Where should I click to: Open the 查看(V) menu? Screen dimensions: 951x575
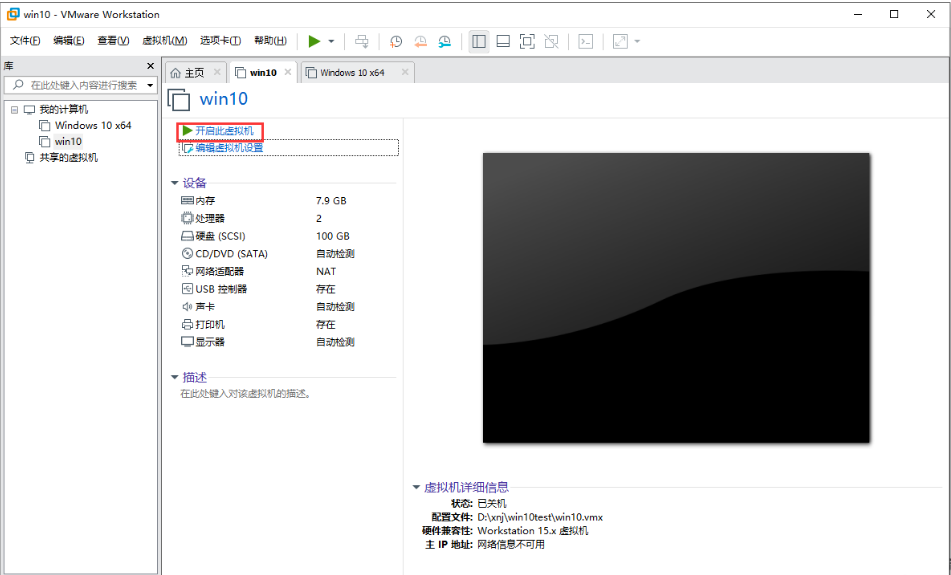click(x=113, y=41)
